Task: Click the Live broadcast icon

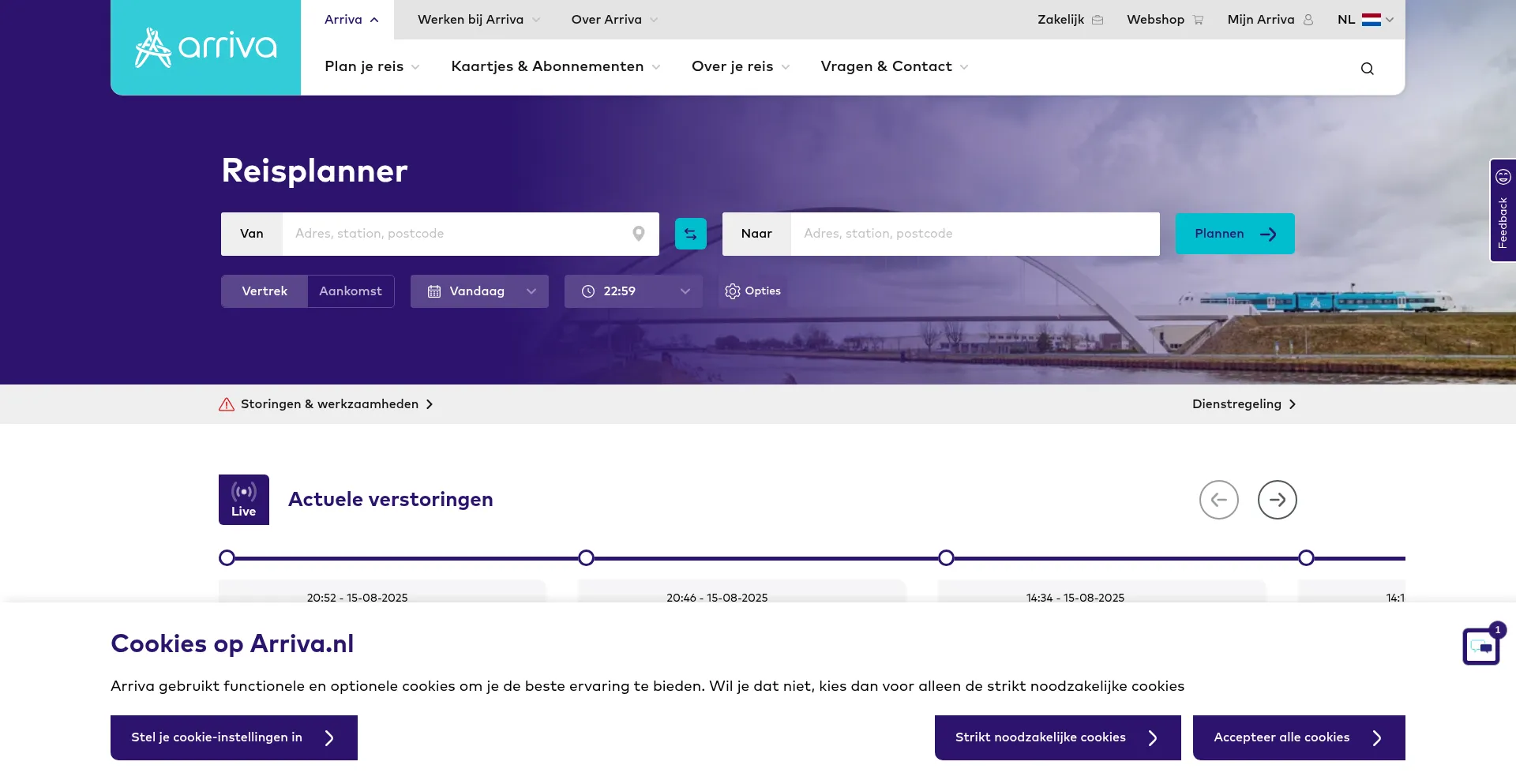Action: pyautogui.click(x=244, y=500)
